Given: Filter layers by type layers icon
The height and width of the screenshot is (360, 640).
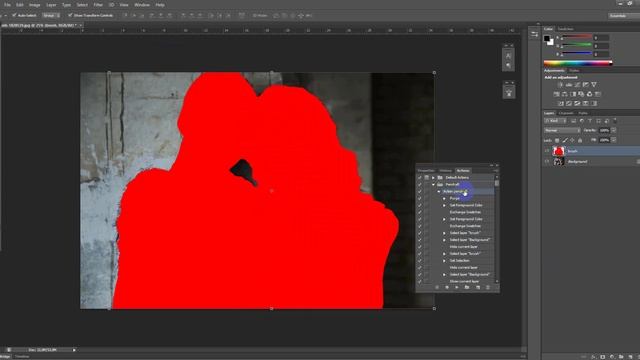Looking at the screenshot, I should tap(590, 121).
